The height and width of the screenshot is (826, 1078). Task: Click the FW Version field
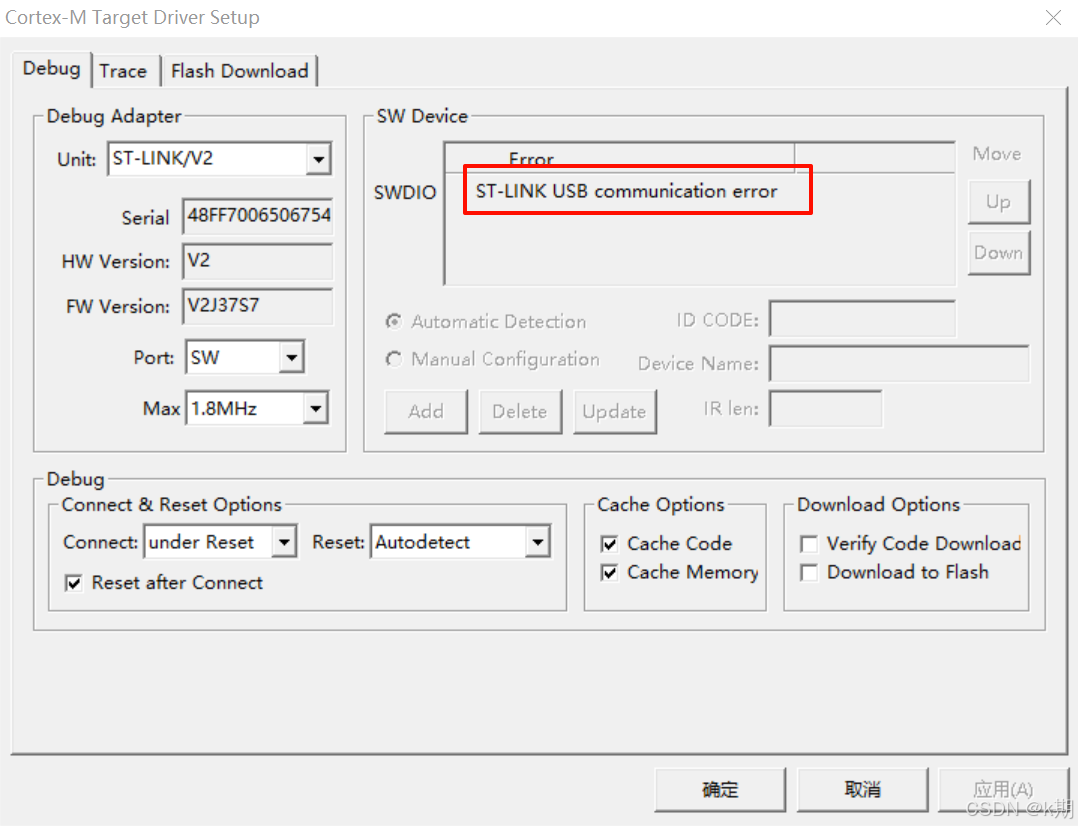pyautogui.click(x=258, y=306)
